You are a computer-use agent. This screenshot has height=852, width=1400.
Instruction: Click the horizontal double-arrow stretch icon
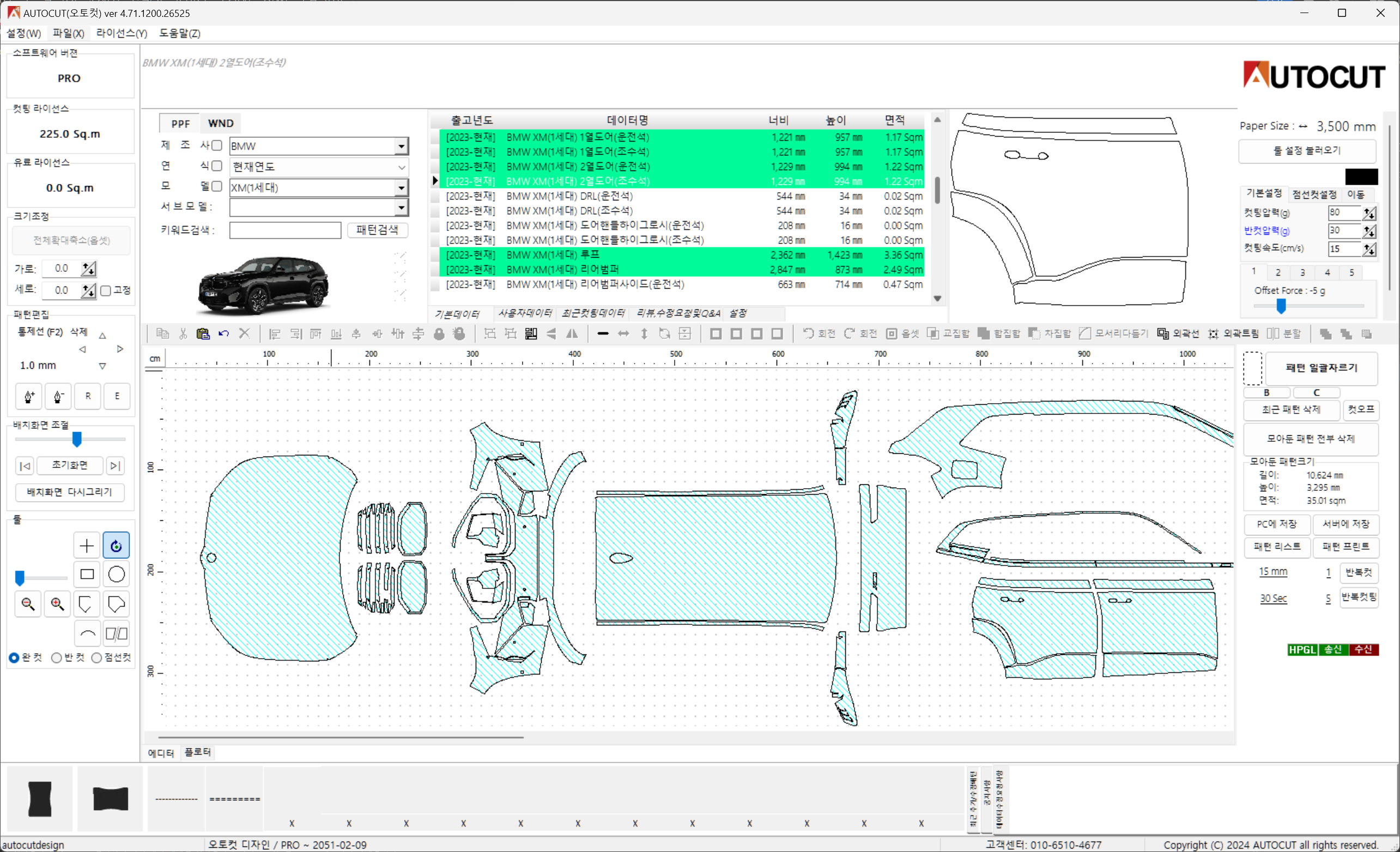(x=624, y=334)
